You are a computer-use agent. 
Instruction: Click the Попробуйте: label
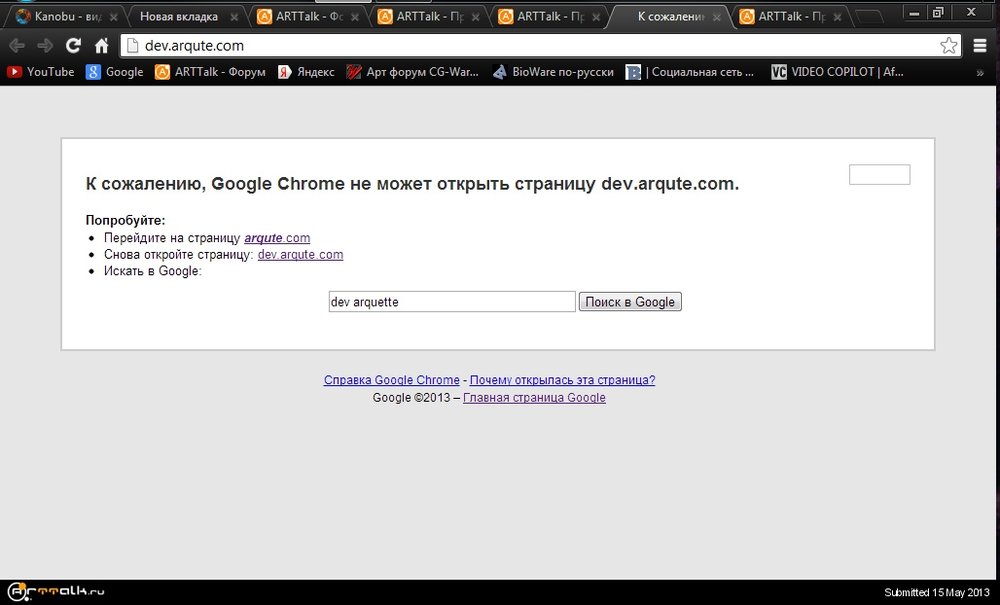126,221
